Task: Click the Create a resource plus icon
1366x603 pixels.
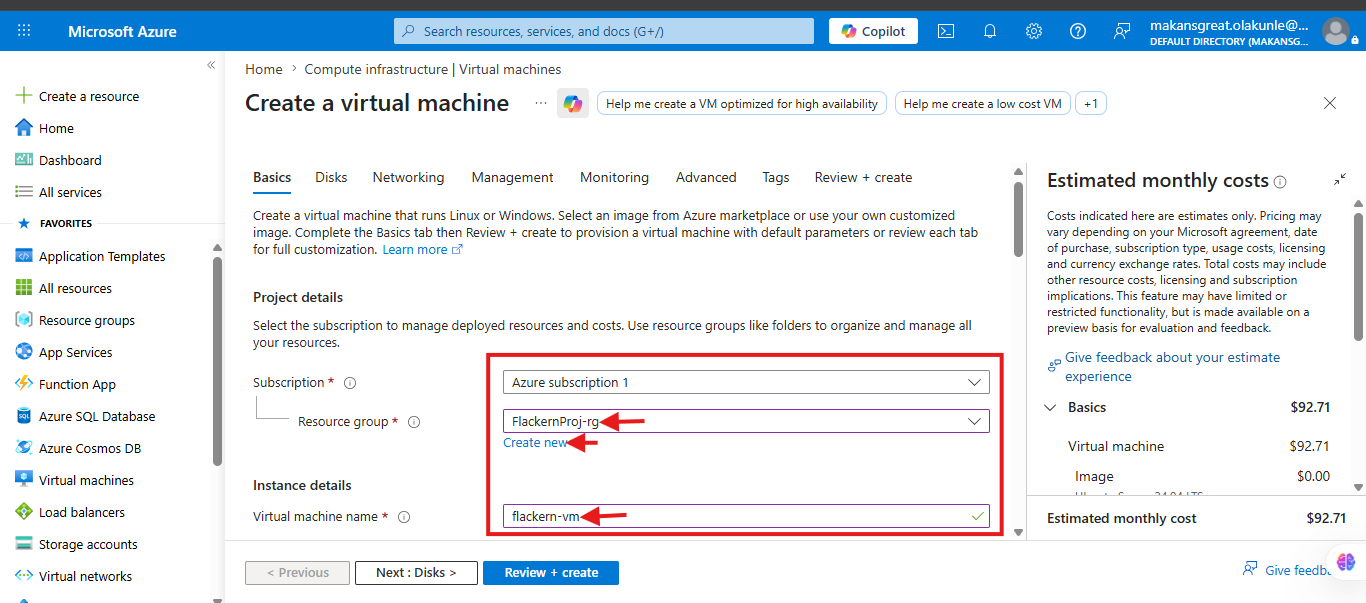Action: pos(24,96)
